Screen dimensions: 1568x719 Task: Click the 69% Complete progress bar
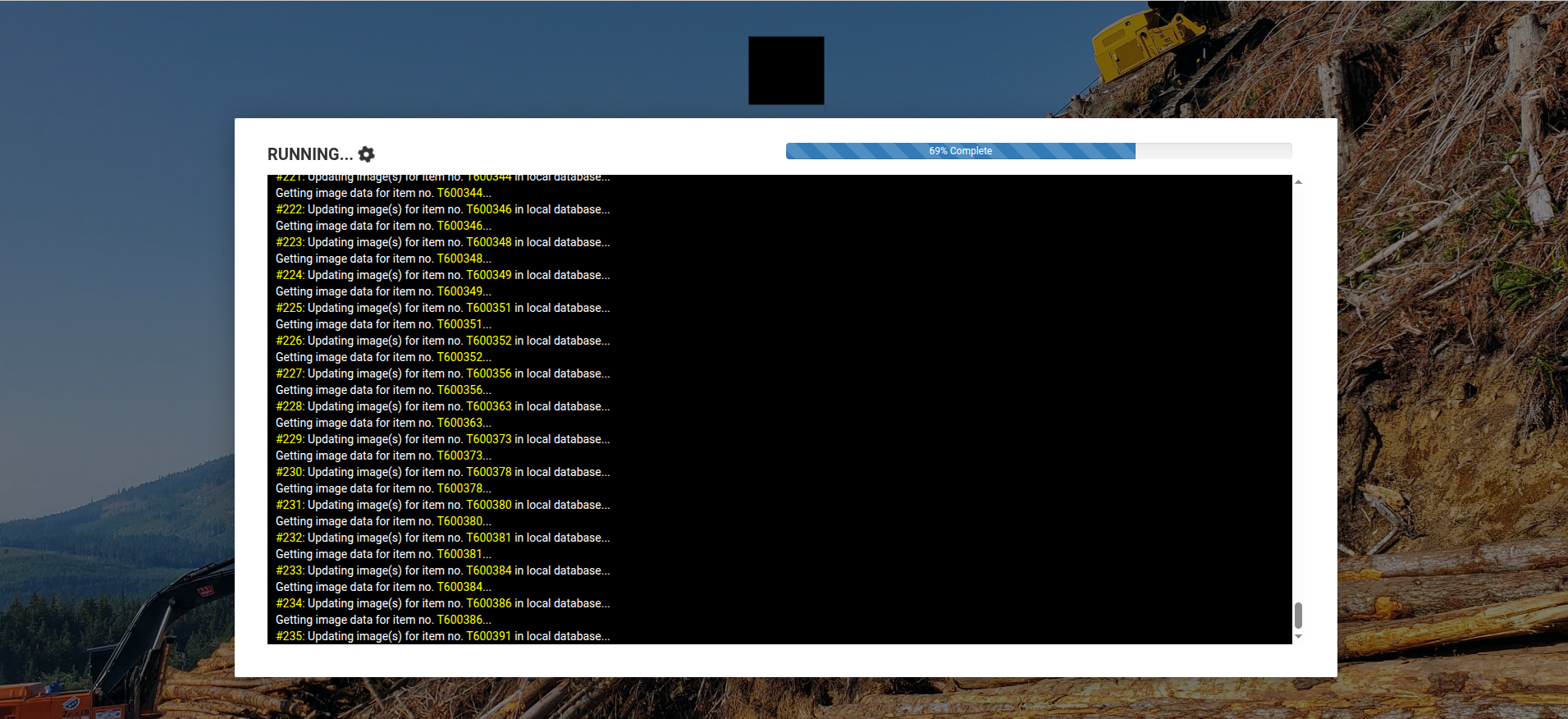(x=1039, y=151)
